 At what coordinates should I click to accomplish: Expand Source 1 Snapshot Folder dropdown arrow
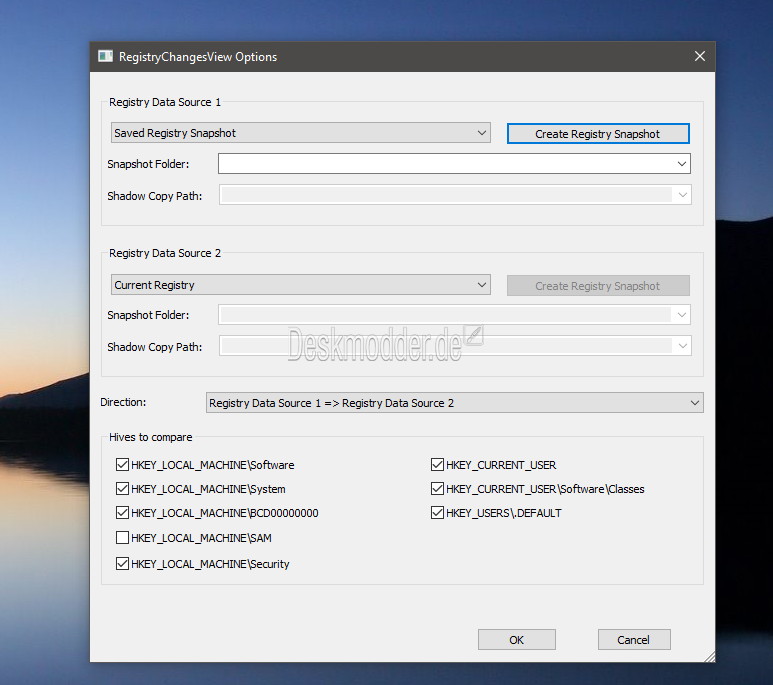(x=682, y=164)
